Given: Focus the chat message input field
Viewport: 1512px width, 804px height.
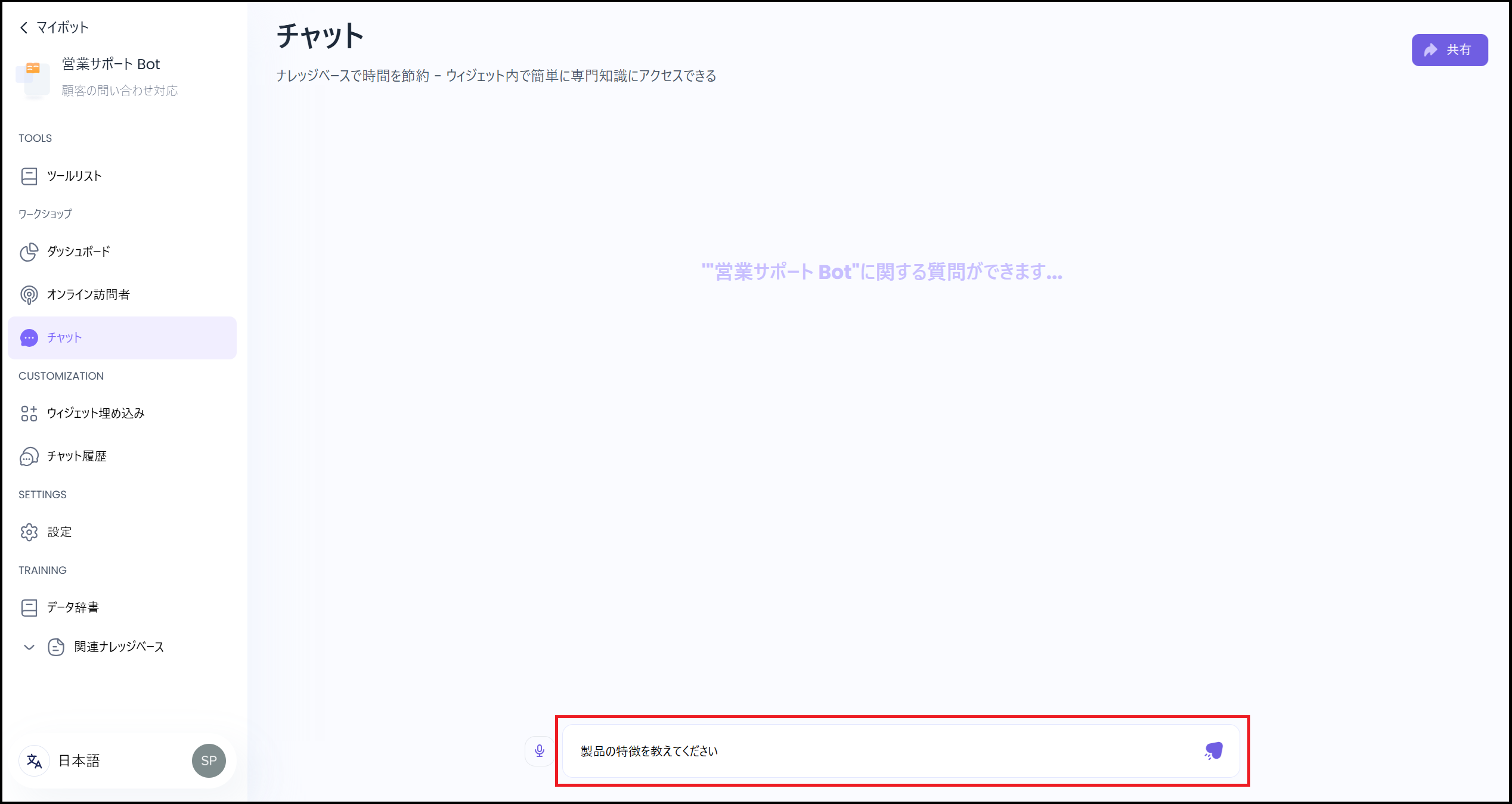Looking at the screenshot, I should [882, 751].
